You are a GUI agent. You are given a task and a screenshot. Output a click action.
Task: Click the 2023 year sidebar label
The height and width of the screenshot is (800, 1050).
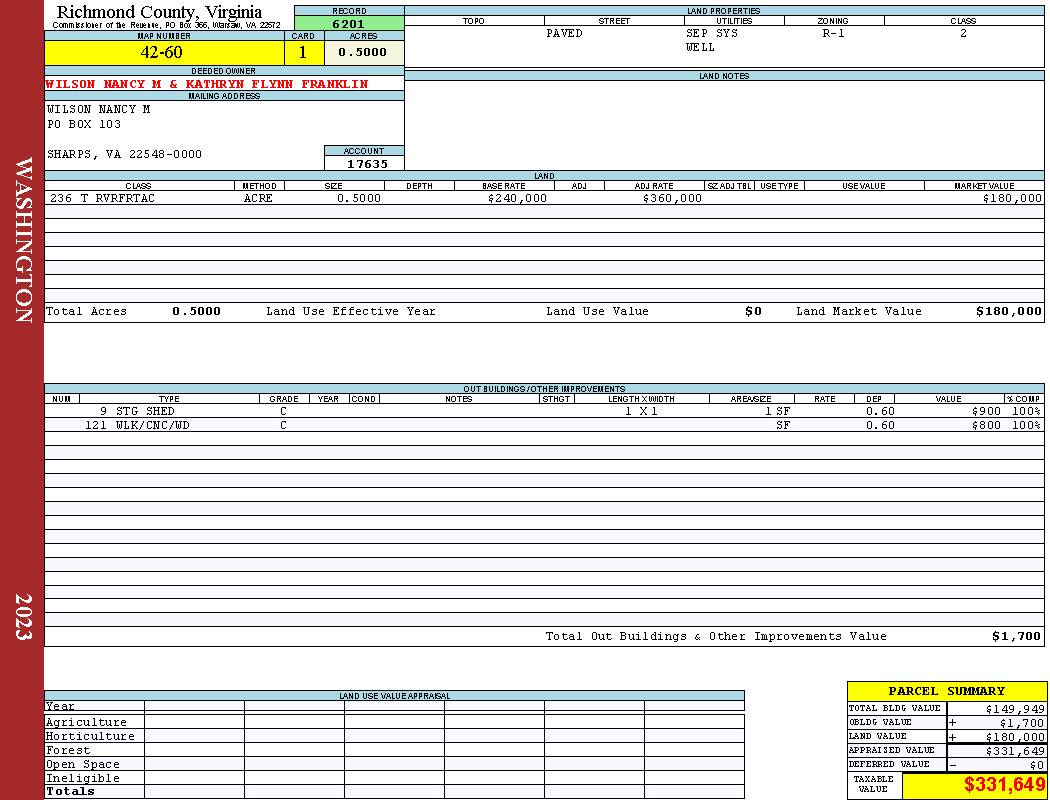[x=23, y=617]
